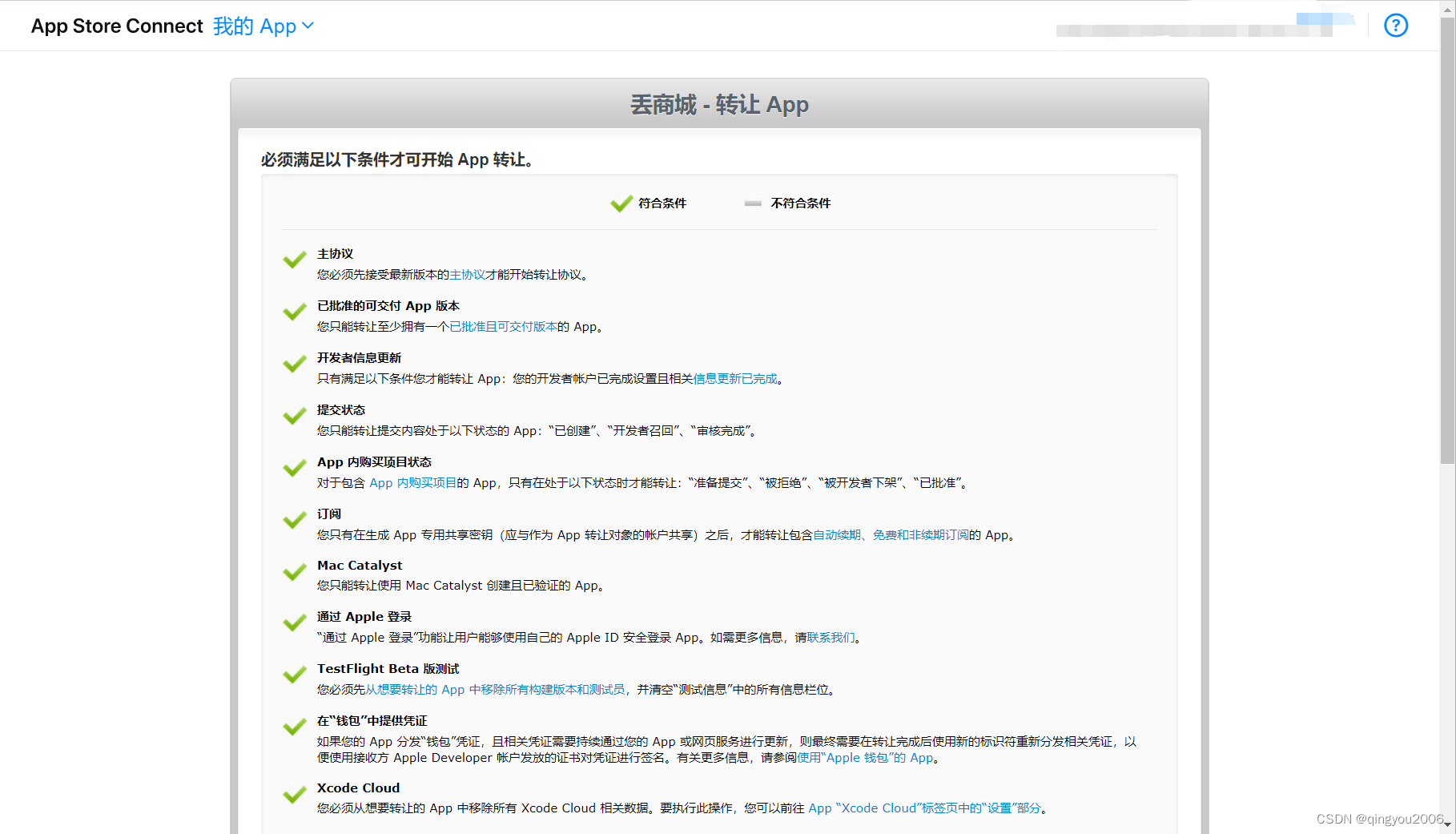Click the 开发者信息更新 requirement title
Screen dimensions: 1456x834
(359, 358)
